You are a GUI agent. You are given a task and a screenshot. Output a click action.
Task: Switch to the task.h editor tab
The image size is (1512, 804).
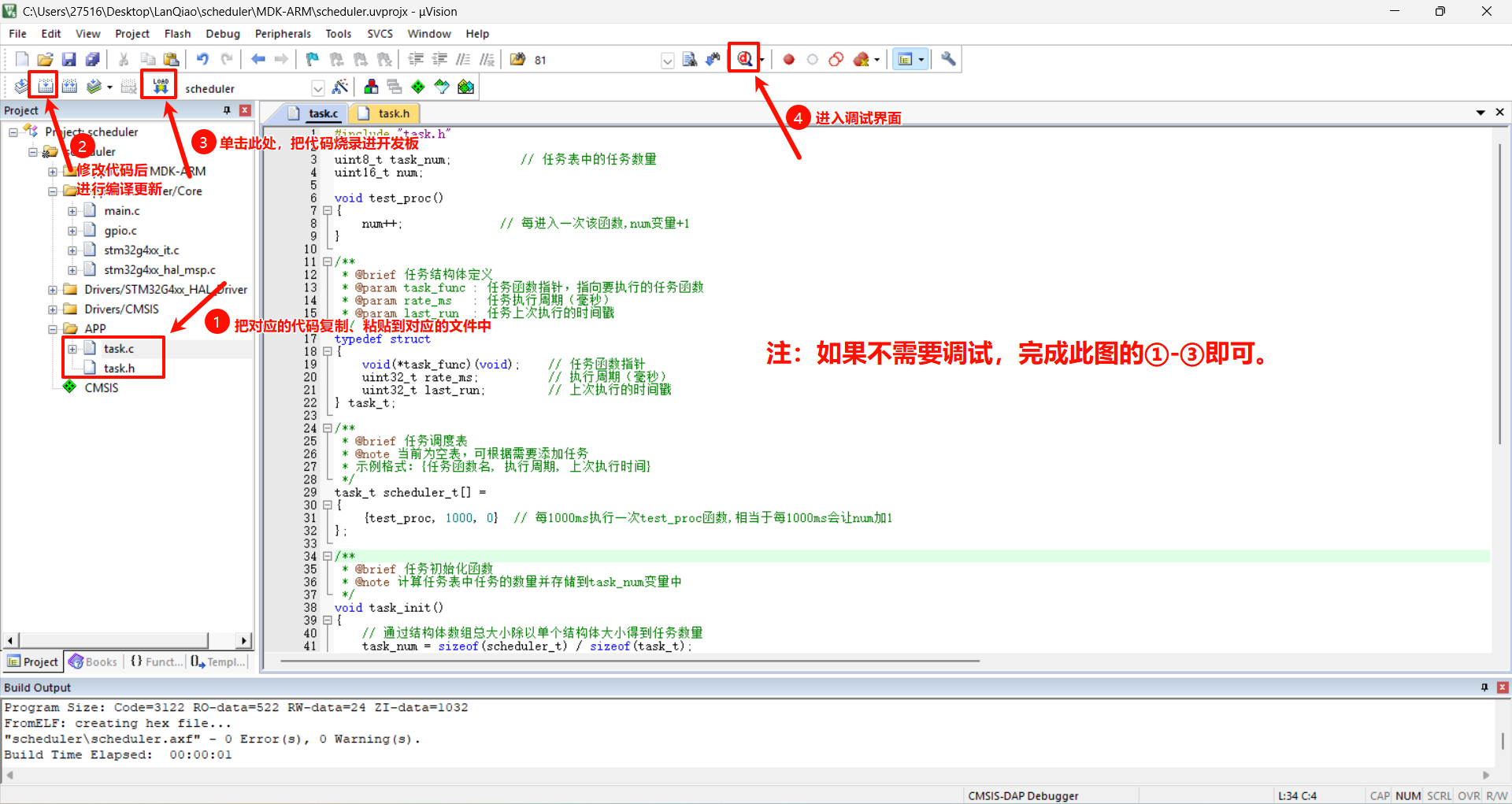385,113
